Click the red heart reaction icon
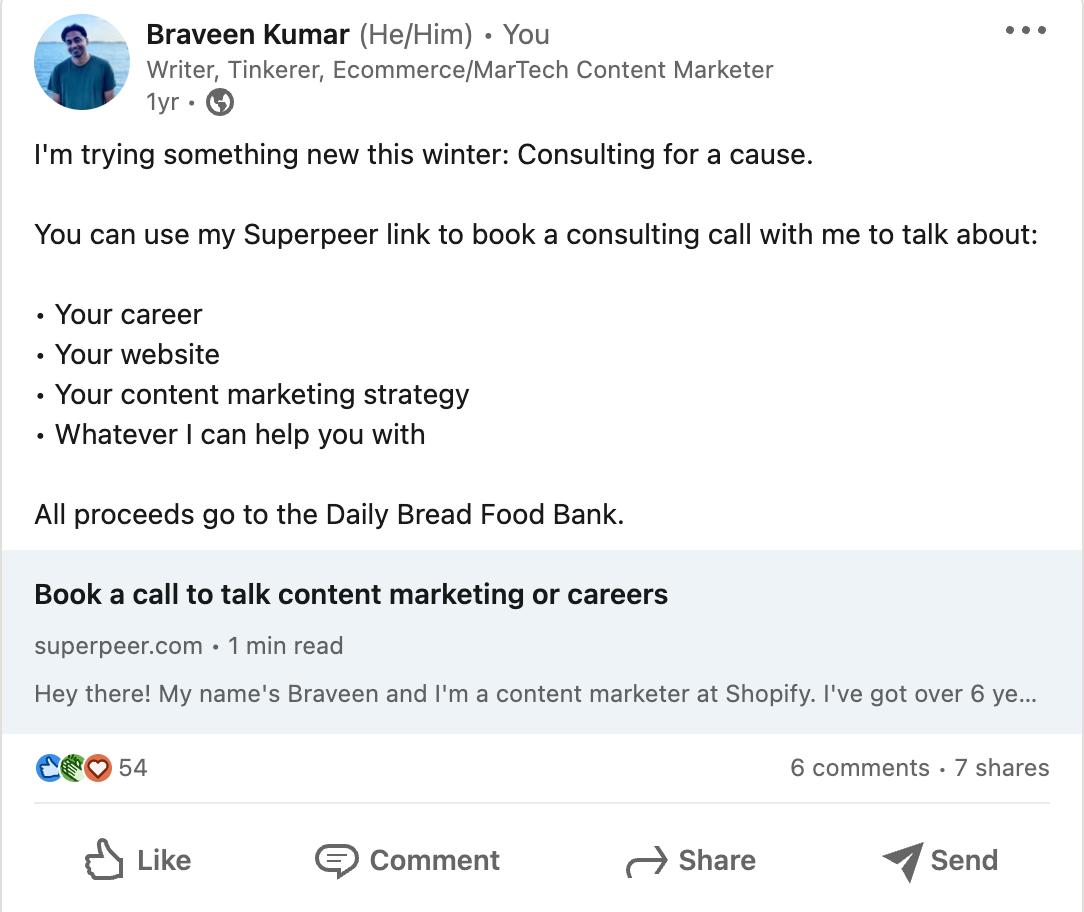1084x912 pixels. 97,768
